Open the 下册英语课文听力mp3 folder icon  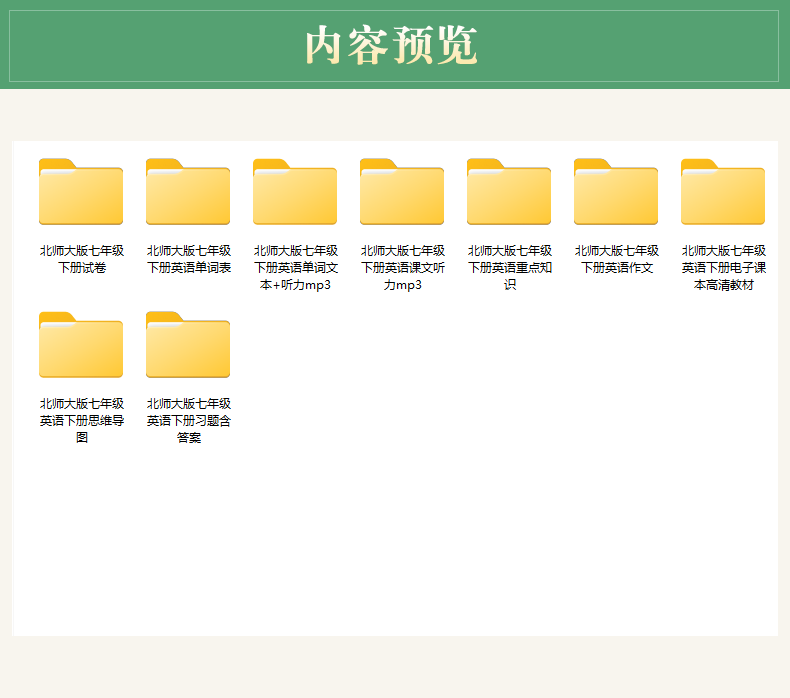click(x=402, y=192)
